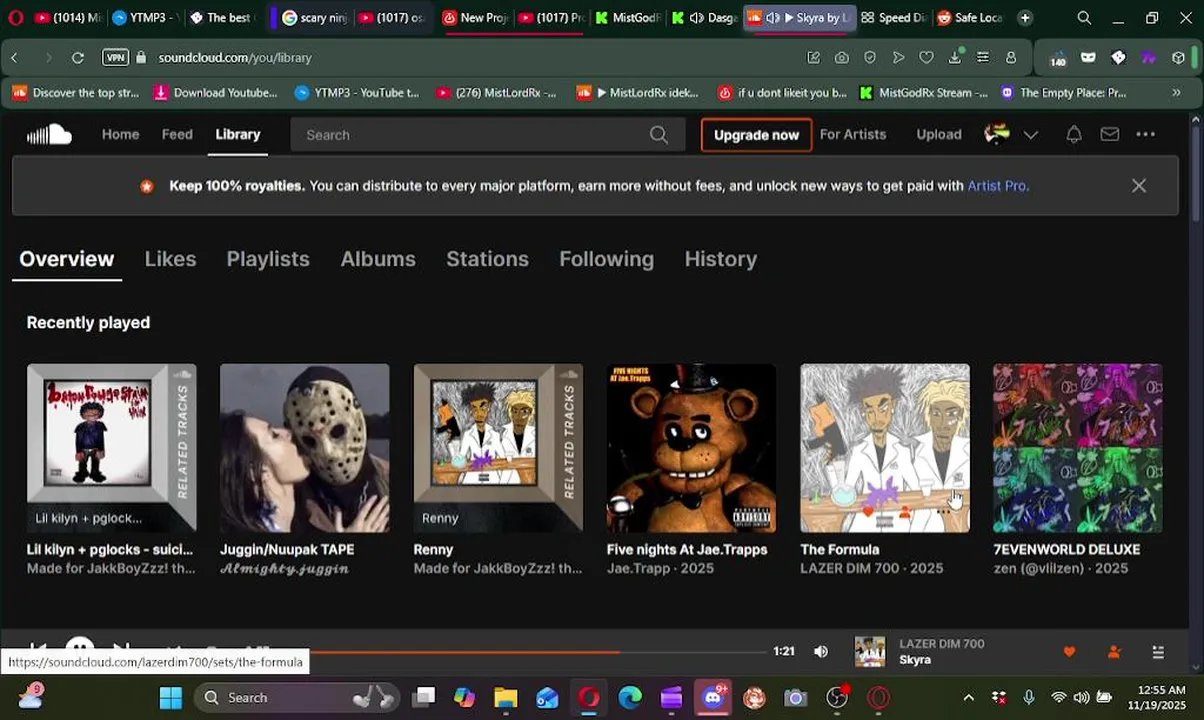Open the browser profile account icon
The width and height of the screenshot is (1204, 720).
(x=1011, y=58)
